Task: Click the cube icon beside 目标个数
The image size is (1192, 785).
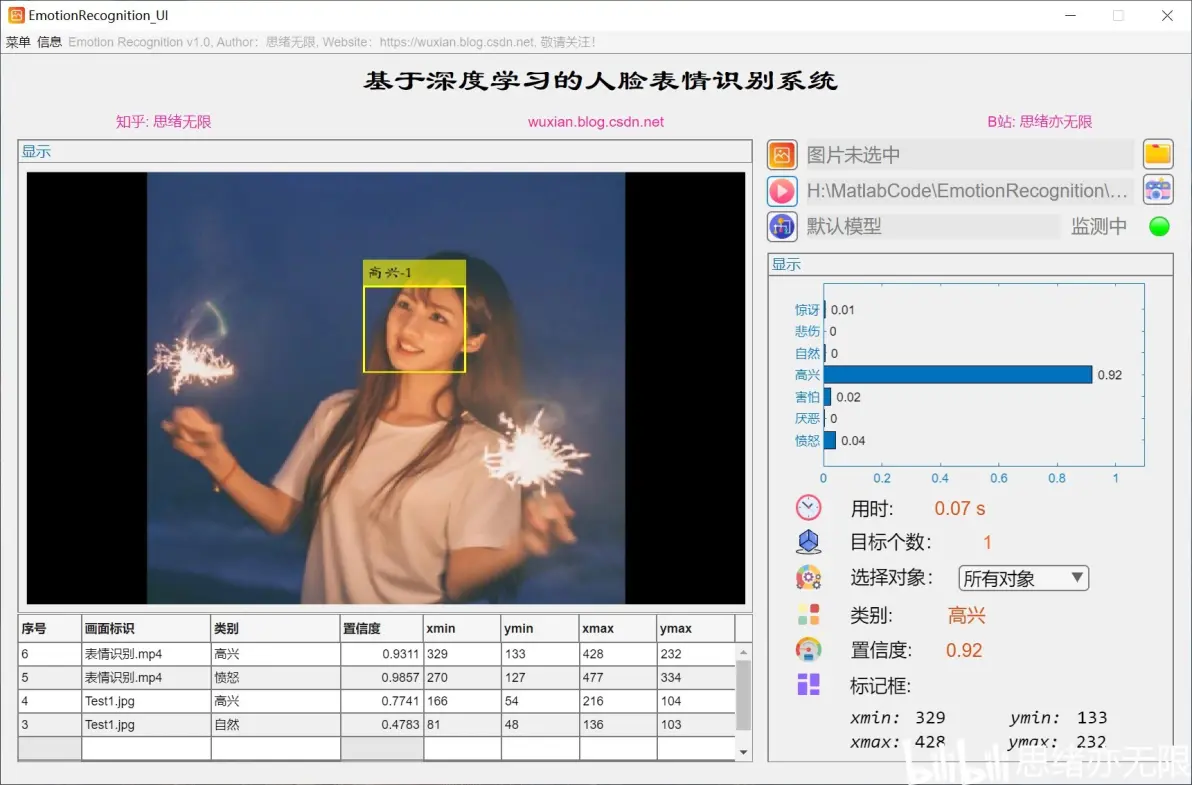Action: pos(808,542)
